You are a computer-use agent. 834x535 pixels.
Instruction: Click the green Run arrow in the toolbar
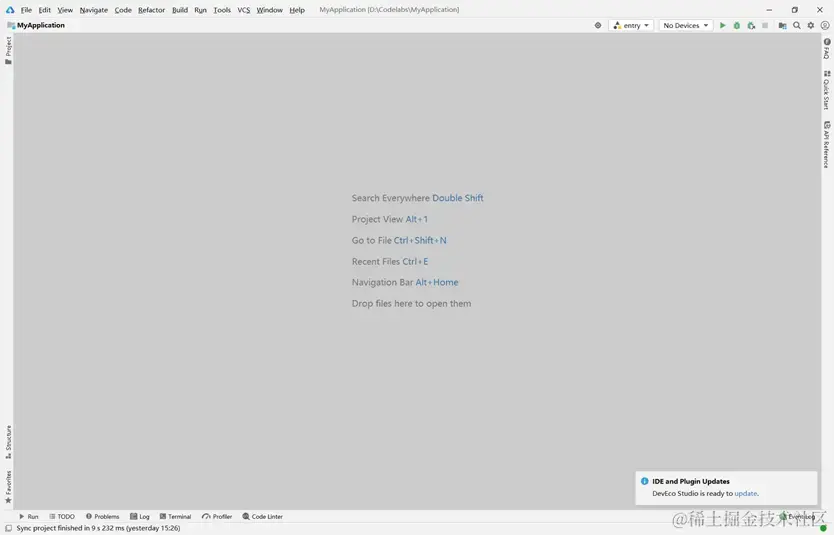point(722,26)
